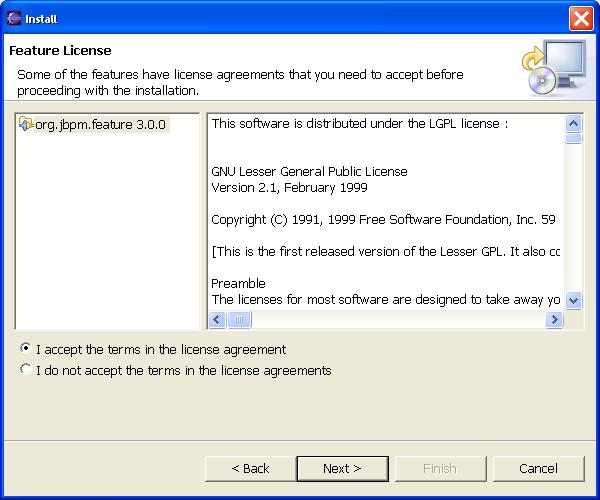Select 'I accept the terms' radio button
The height and width of the screenshot is (500, 600).
click(26, 348)
